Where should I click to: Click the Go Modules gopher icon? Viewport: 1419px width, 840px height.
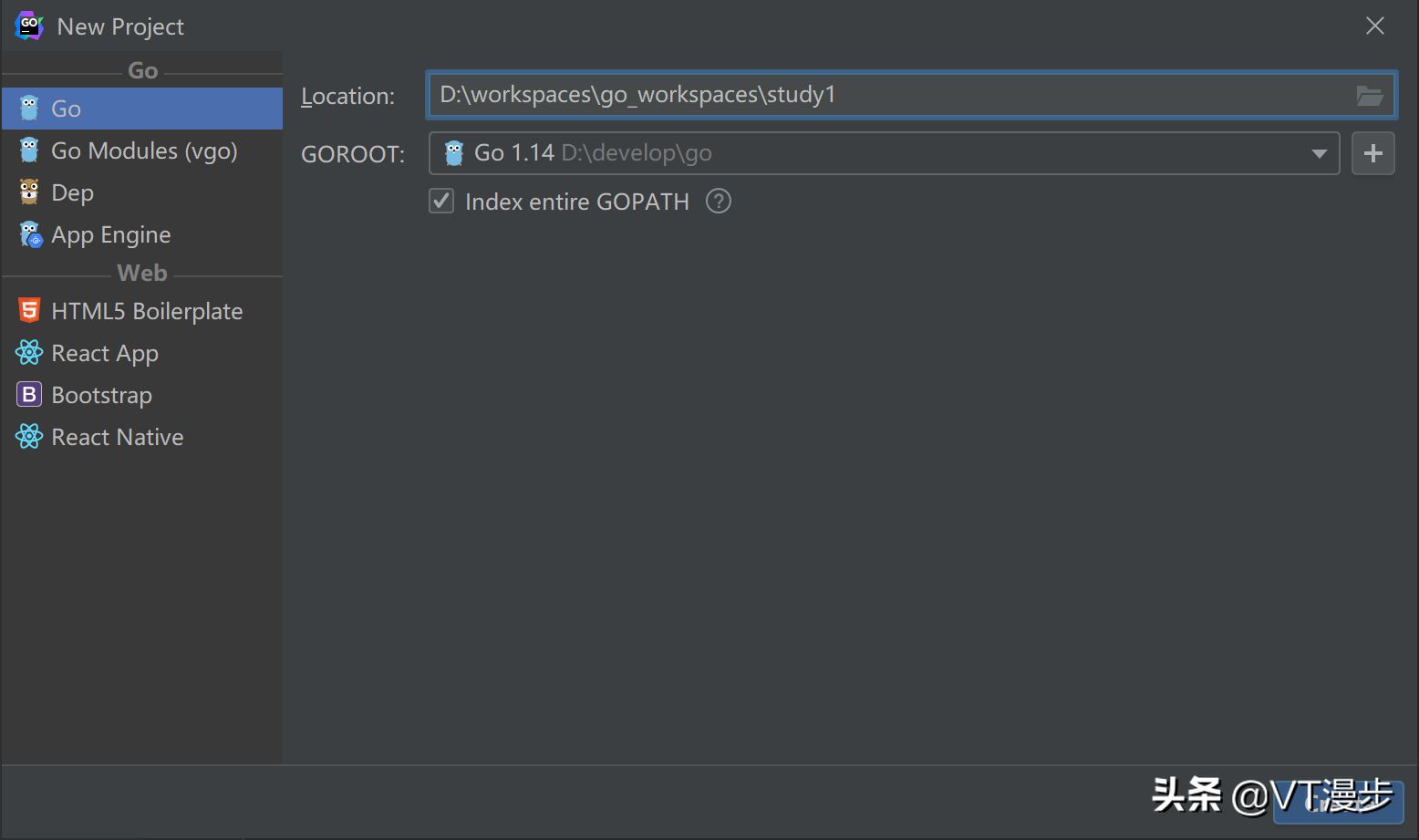click(29, 150)
